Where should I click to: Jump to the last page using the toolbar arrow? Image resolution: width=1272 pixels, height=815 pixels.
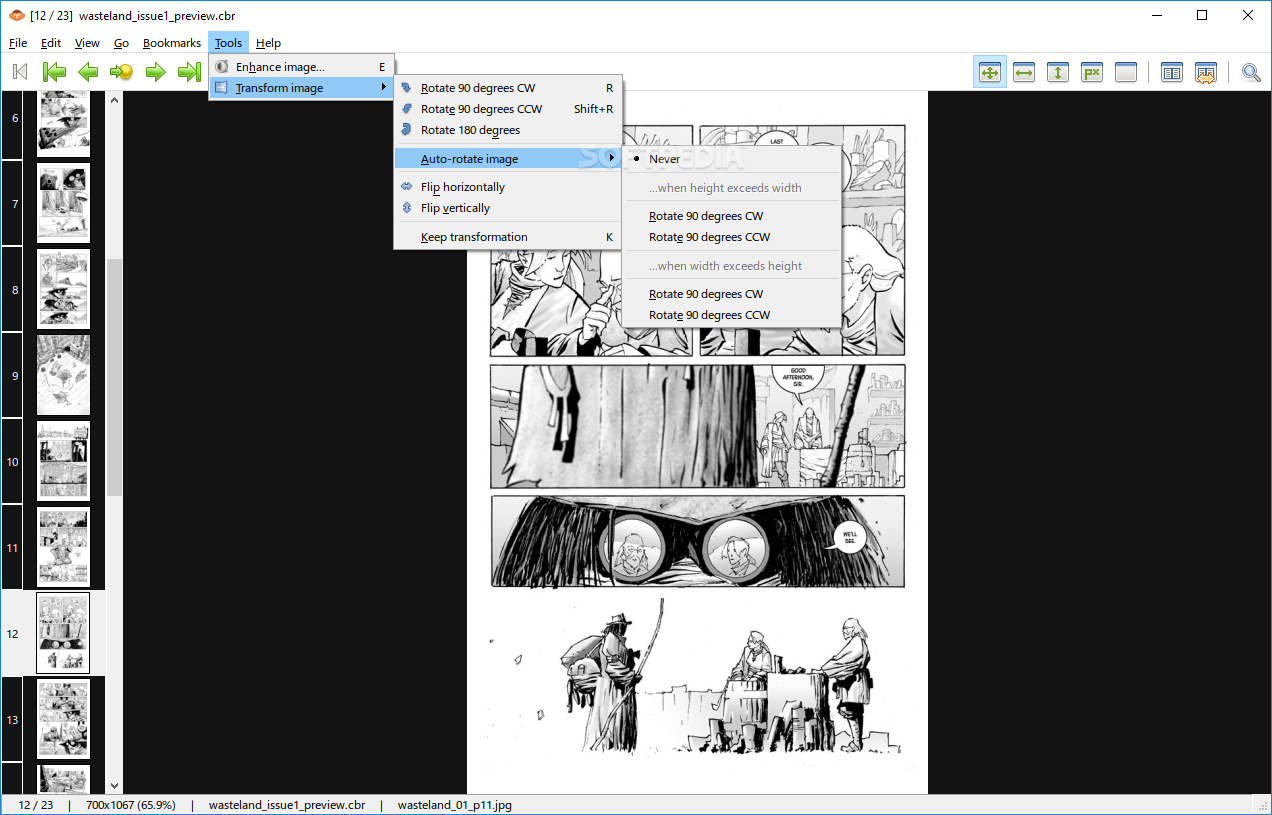[x=189, y=72]
